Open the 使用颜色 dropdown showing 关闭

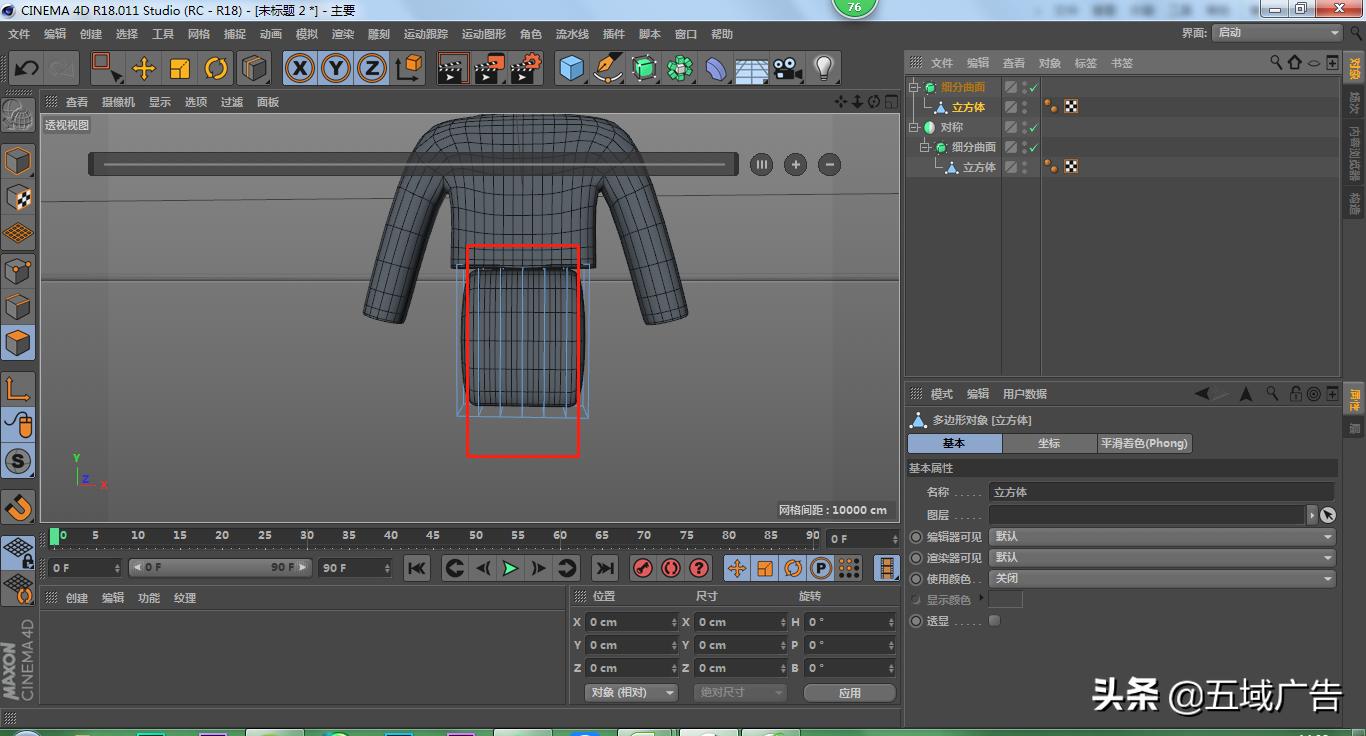[x=1160, y=579]
